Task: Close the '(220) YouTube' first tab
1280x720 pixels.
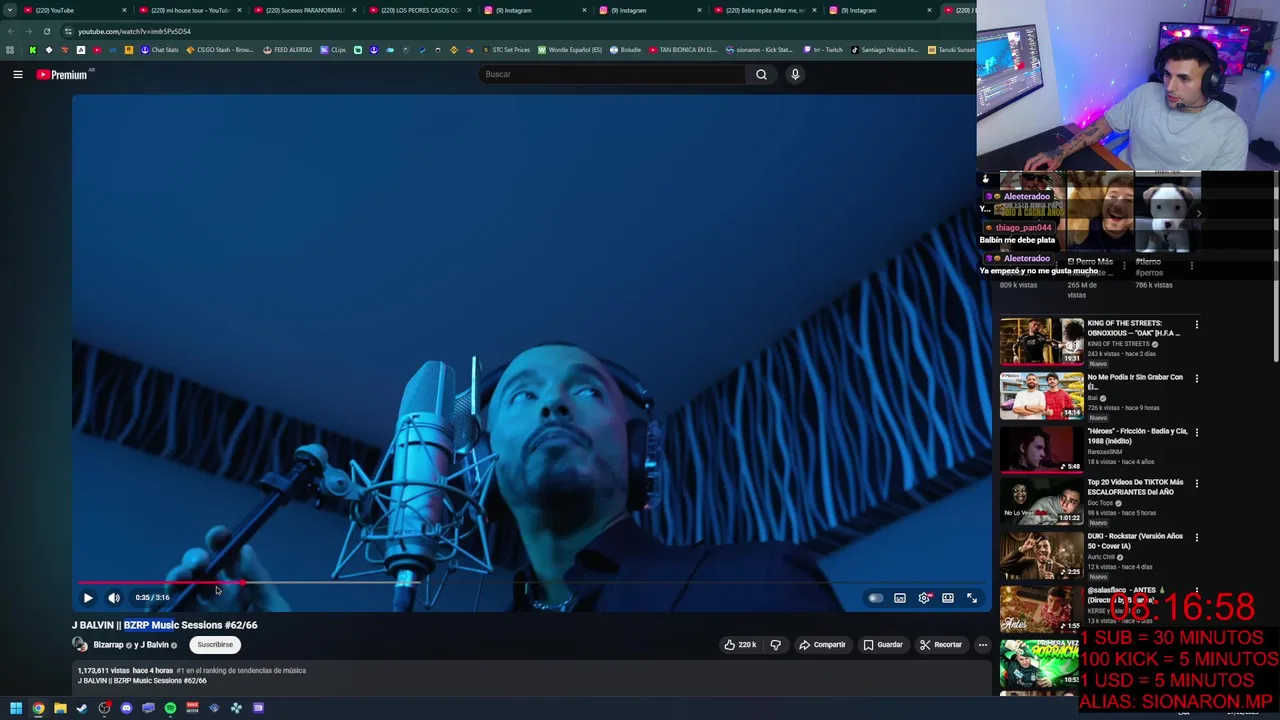Action: coord(124,10)
